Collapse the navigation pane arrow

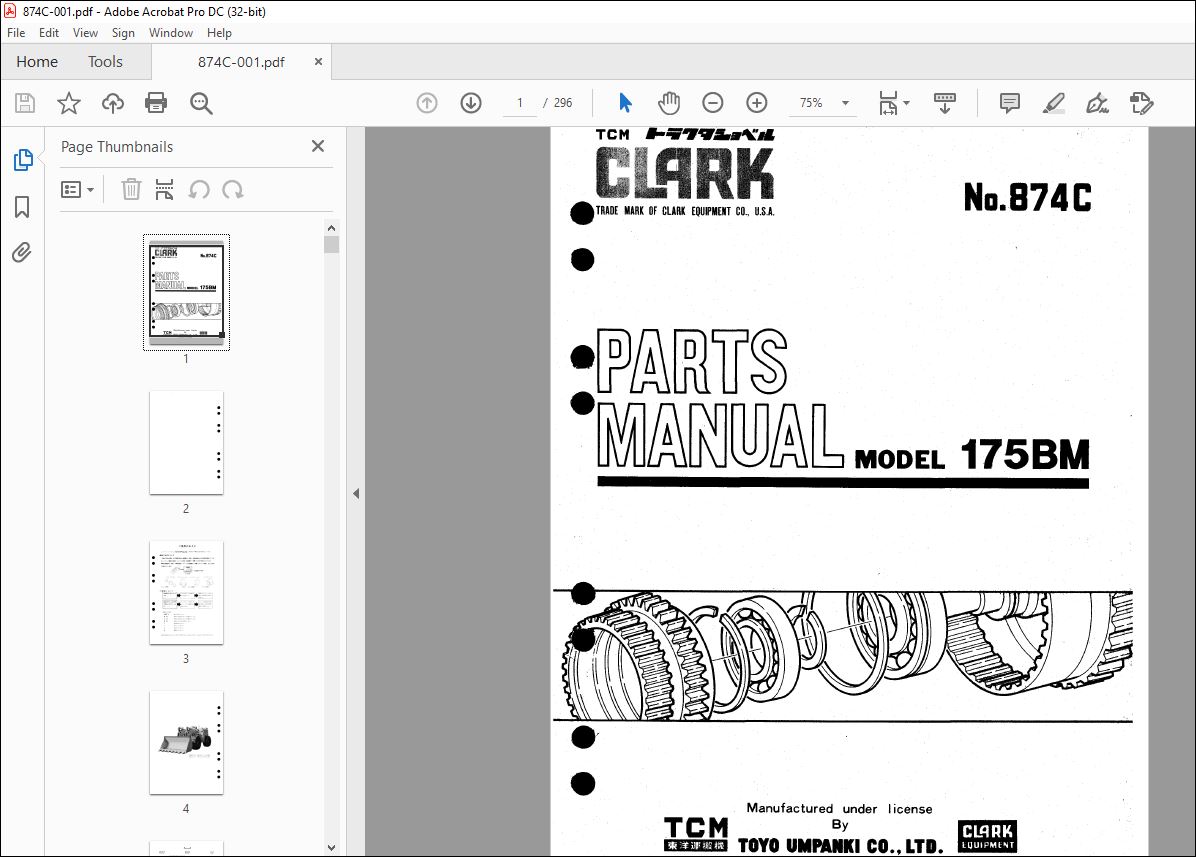coord(356,493)
